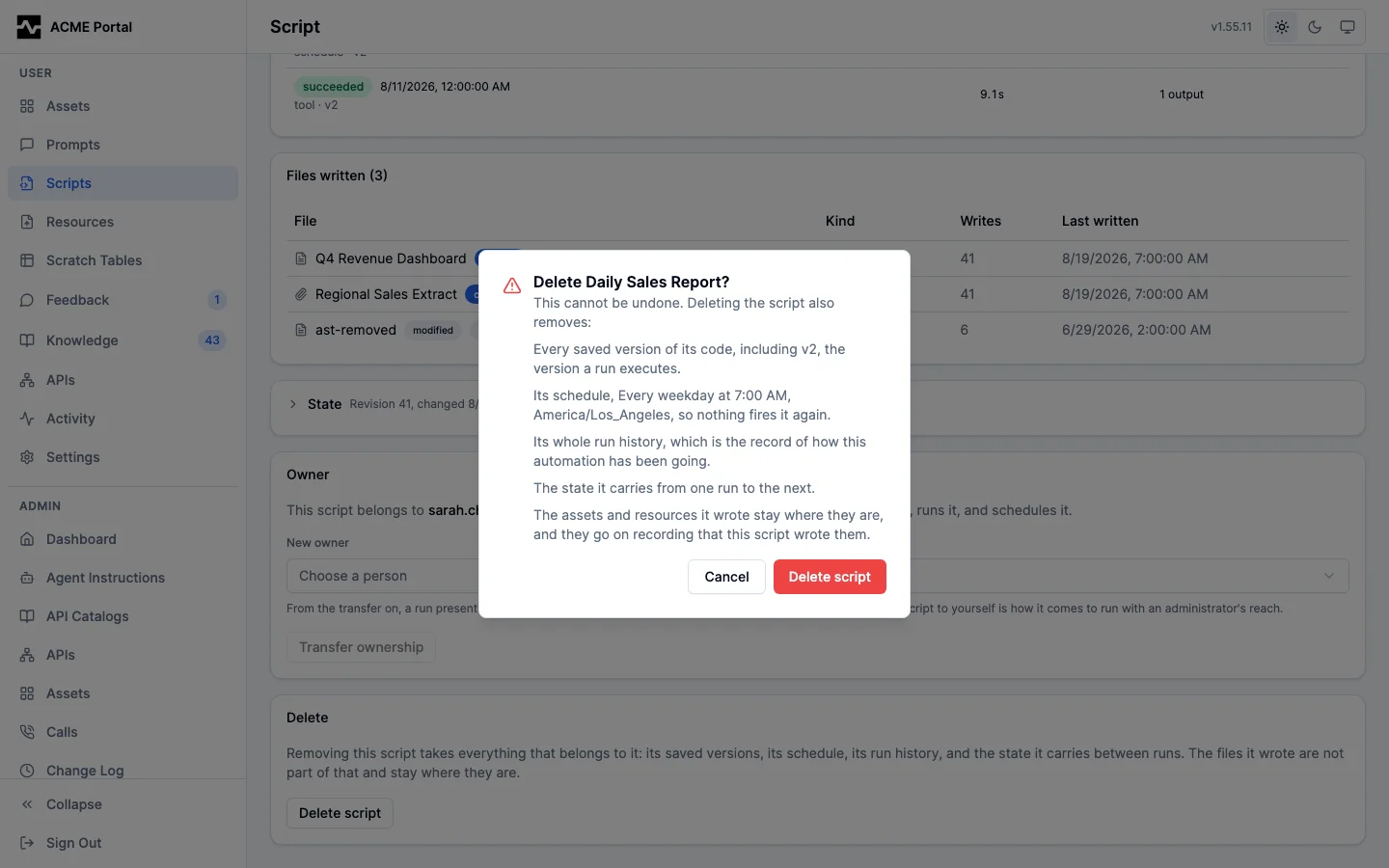Click the Prompts chat bubble icon
This screenshot has height=868, width=1389.
27,145
